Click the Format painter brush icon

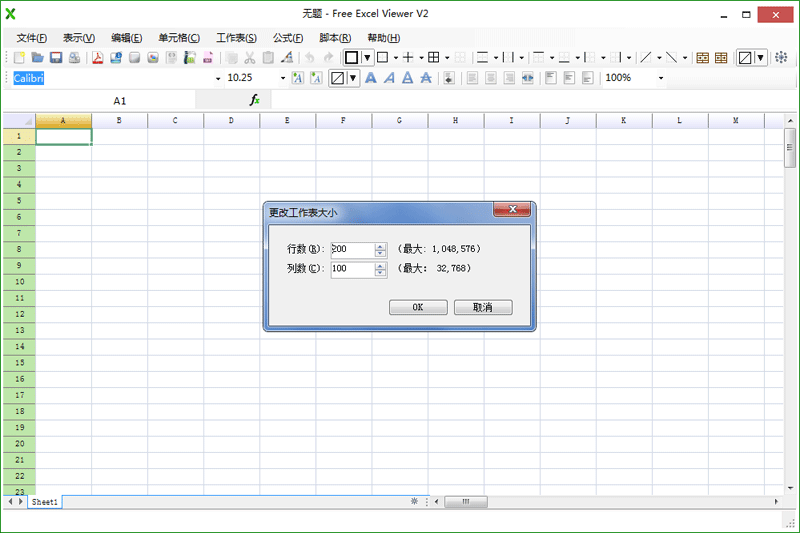click(x=287, y=58)
